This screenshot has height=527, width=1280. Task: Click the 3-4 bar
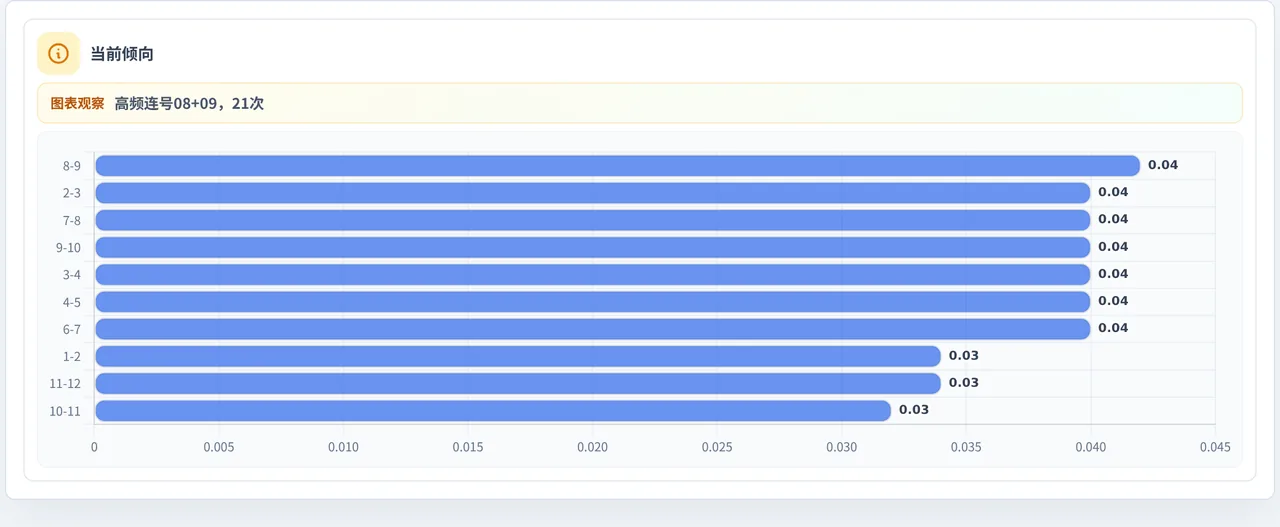tap(592, 274)
